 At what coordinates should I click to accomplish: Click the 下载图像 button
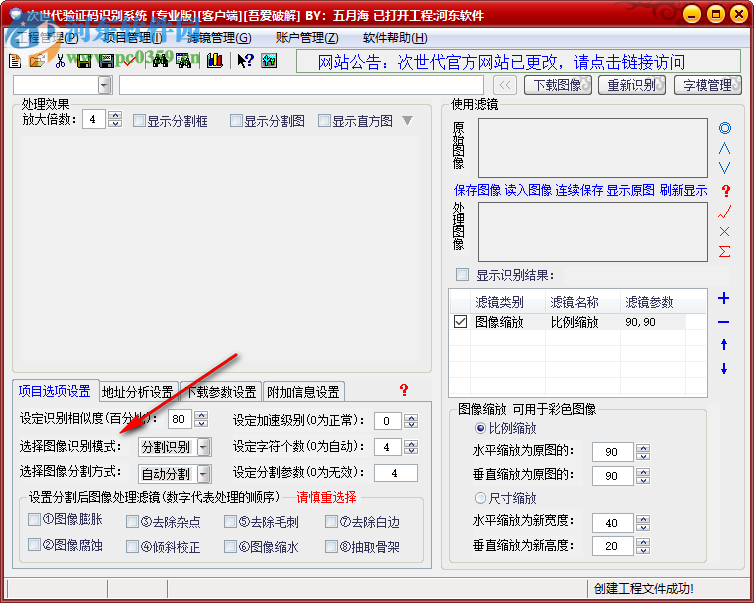tap(558, 85)
